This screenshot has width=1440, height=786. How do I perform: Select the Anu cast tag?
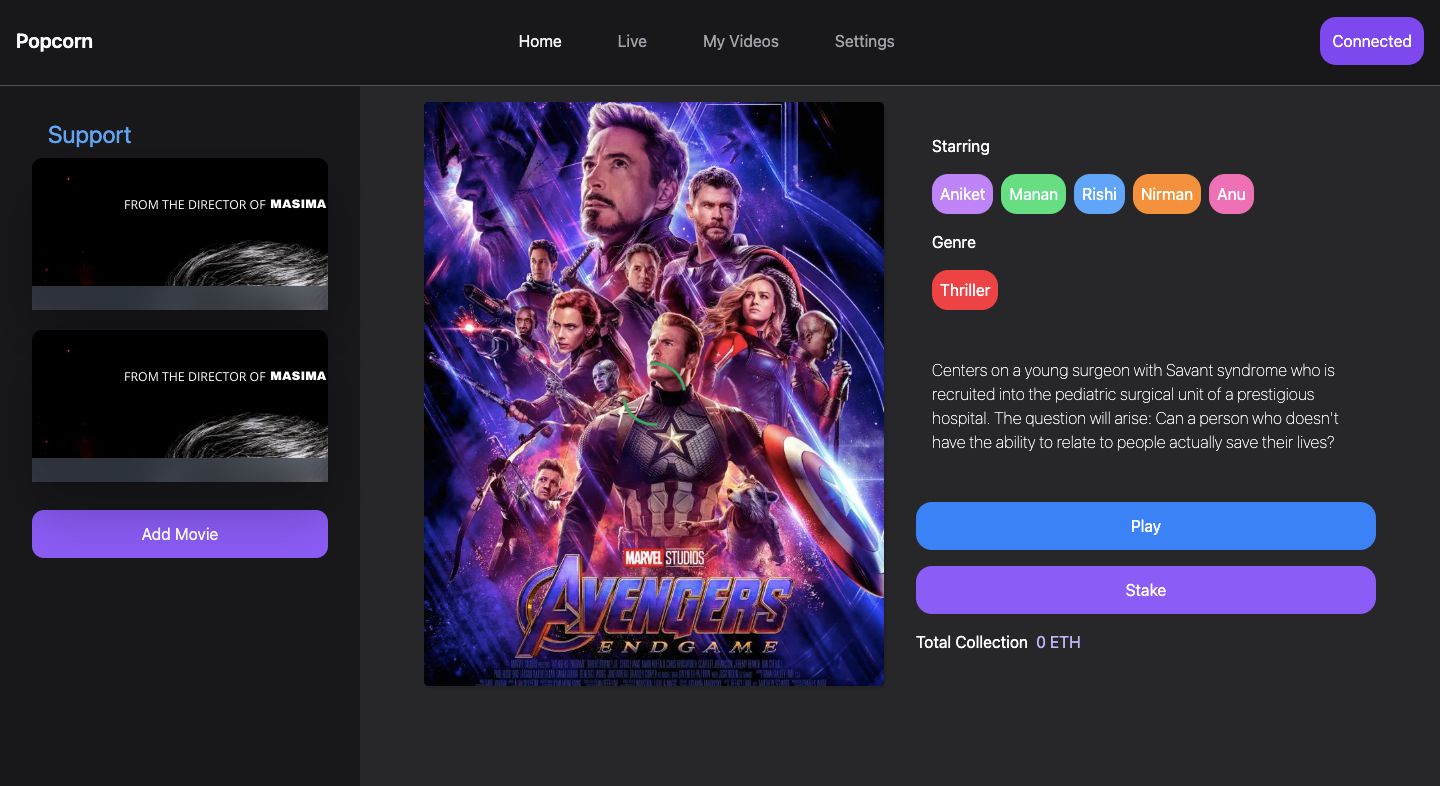click(x=1231, y=194)
